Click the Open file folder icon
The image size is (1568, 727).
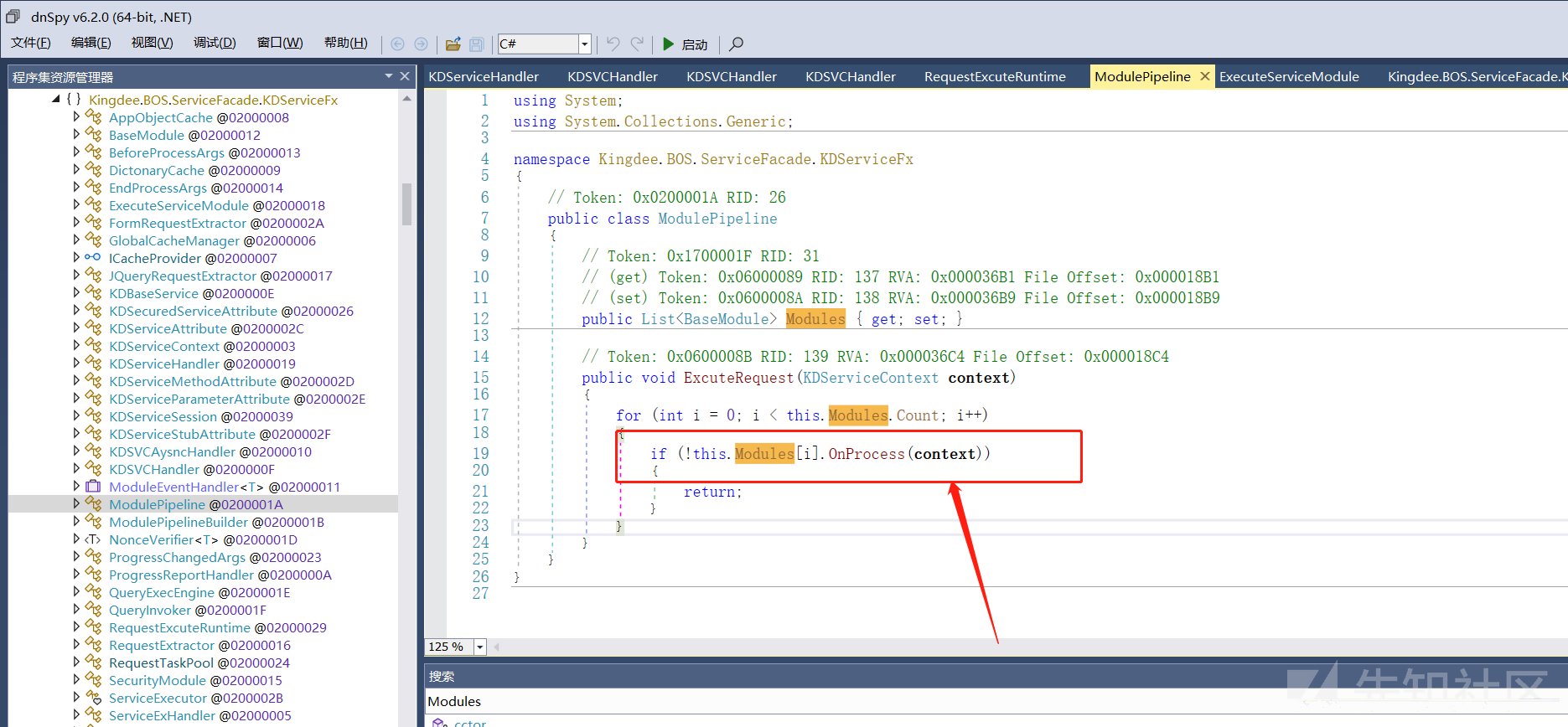click(453, 44)
